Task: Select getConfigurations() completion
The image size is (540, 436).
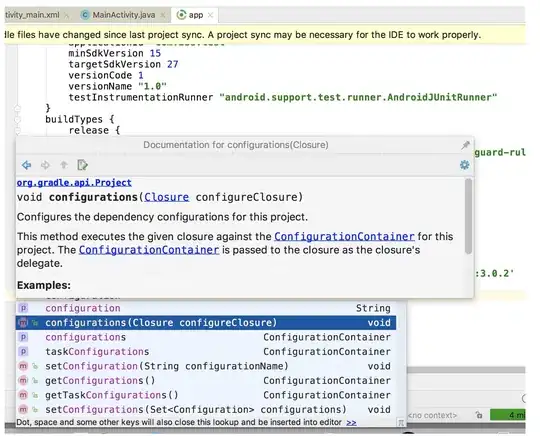Action: pyautogui.click(x=206, y=381)
